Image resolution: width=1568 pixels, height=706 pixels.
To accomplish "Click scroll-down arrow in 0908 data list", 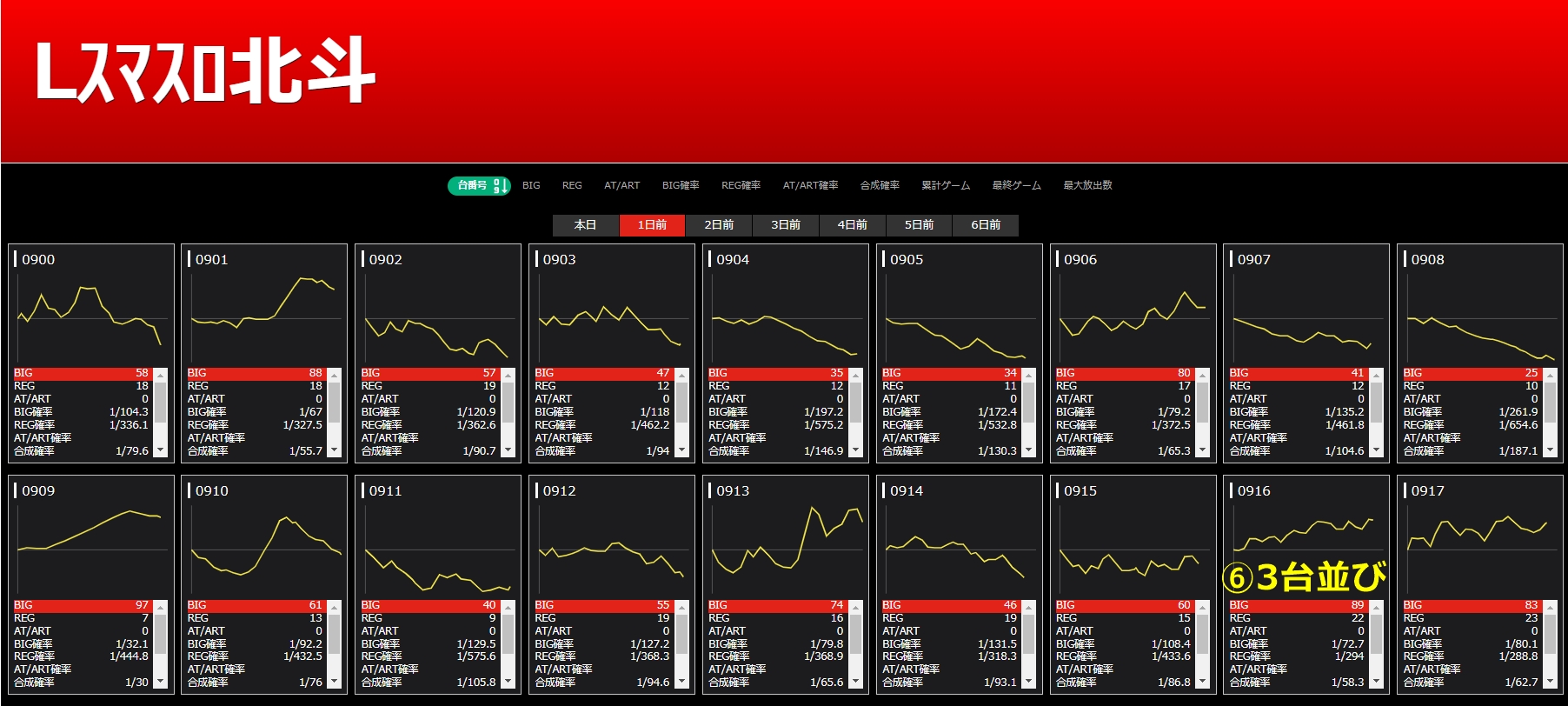I will click(1551, 450).
